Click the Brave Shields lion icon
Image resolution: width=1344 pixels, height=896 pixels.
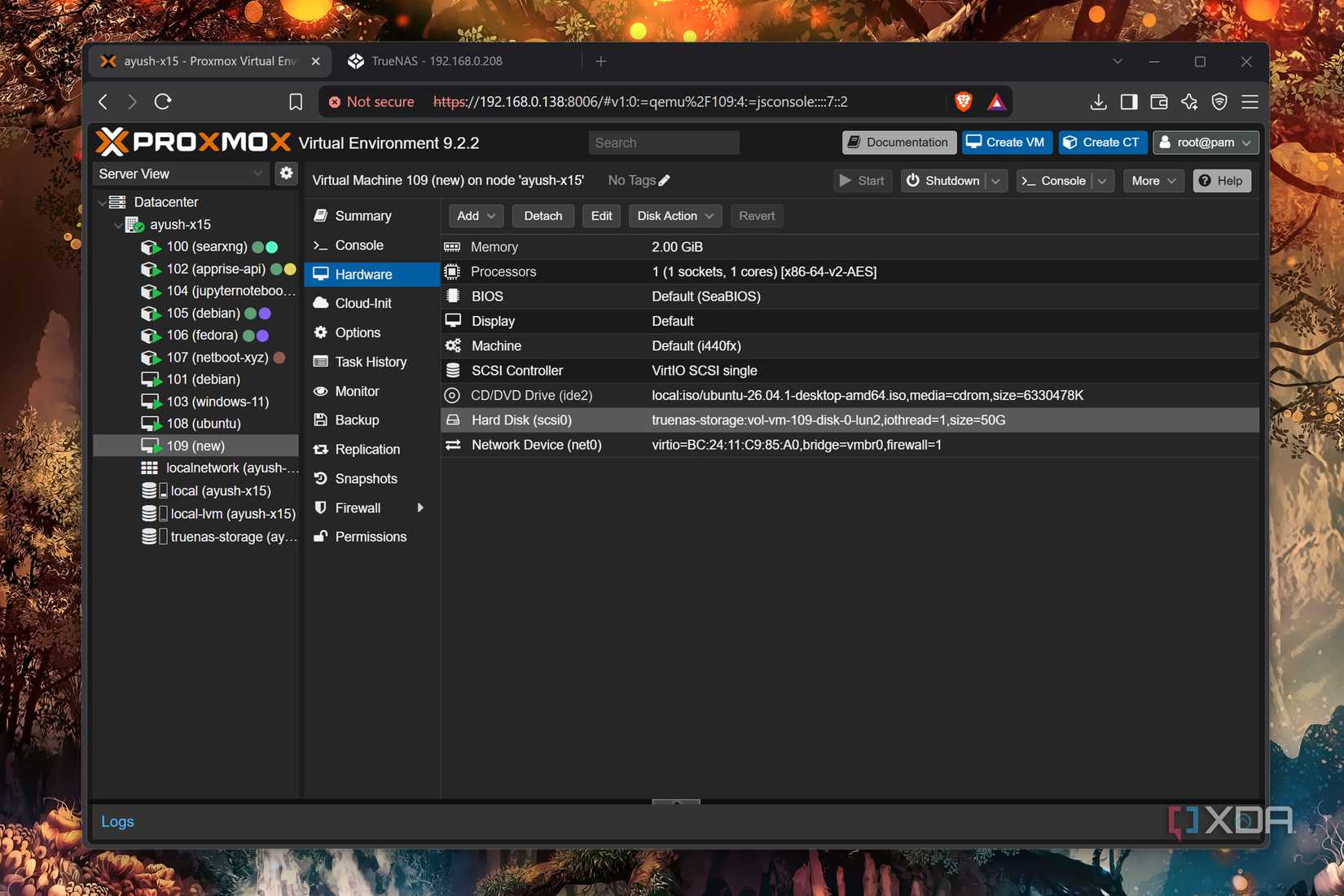tap(964, 102)
